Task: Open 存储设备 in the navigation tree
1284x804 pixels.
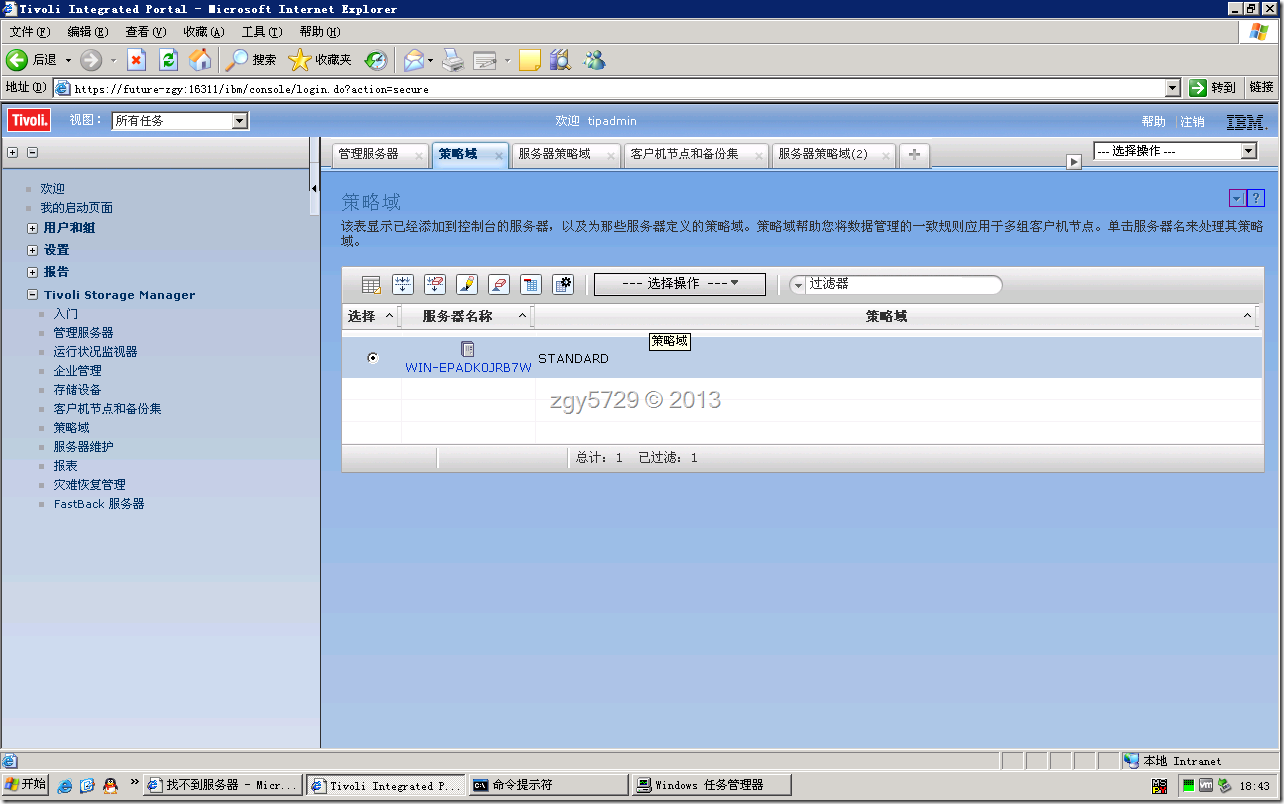Action: click(x=77, y=390)
